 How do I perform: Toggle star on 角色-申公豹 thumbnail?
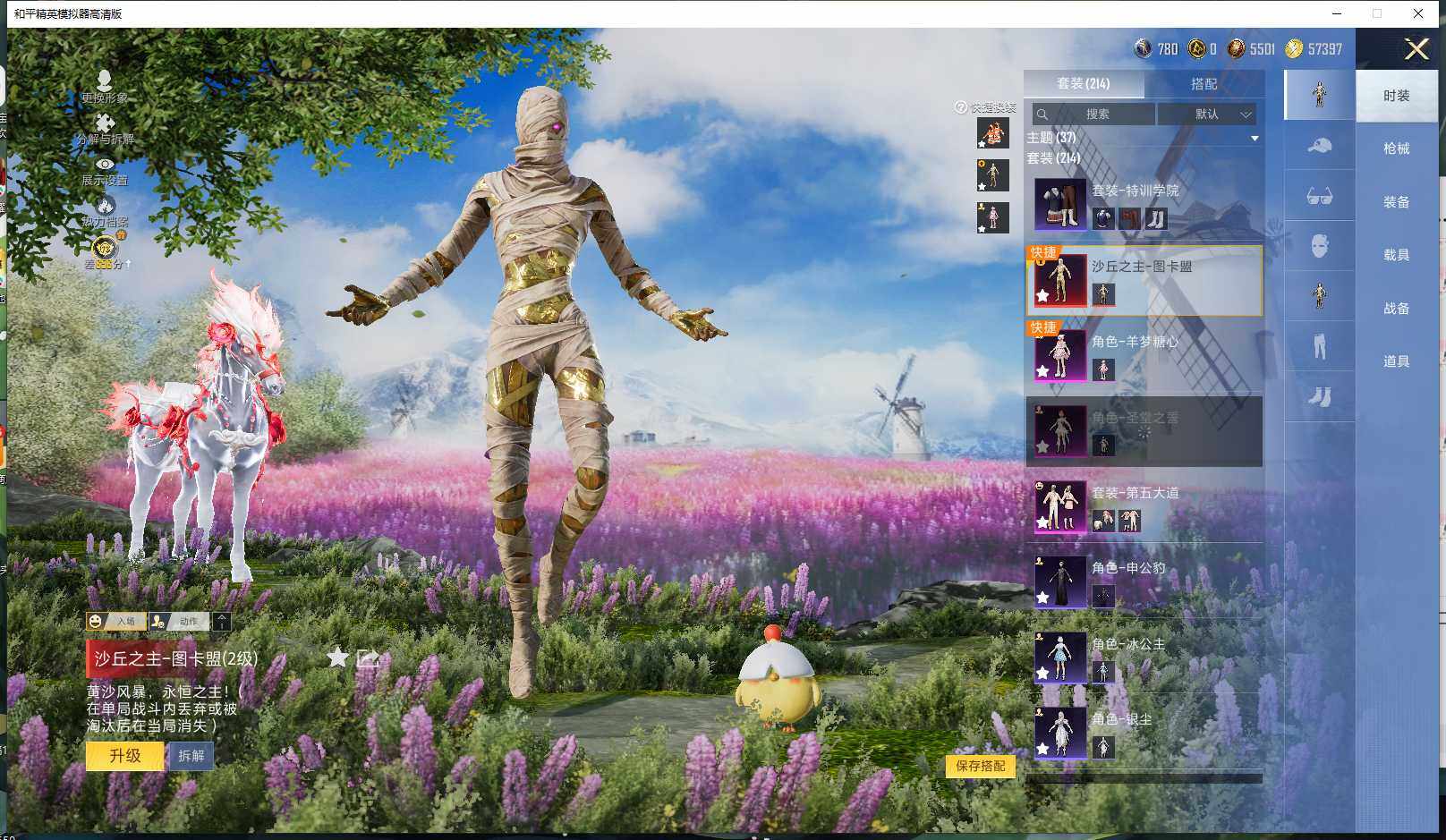click(1043, 598)
